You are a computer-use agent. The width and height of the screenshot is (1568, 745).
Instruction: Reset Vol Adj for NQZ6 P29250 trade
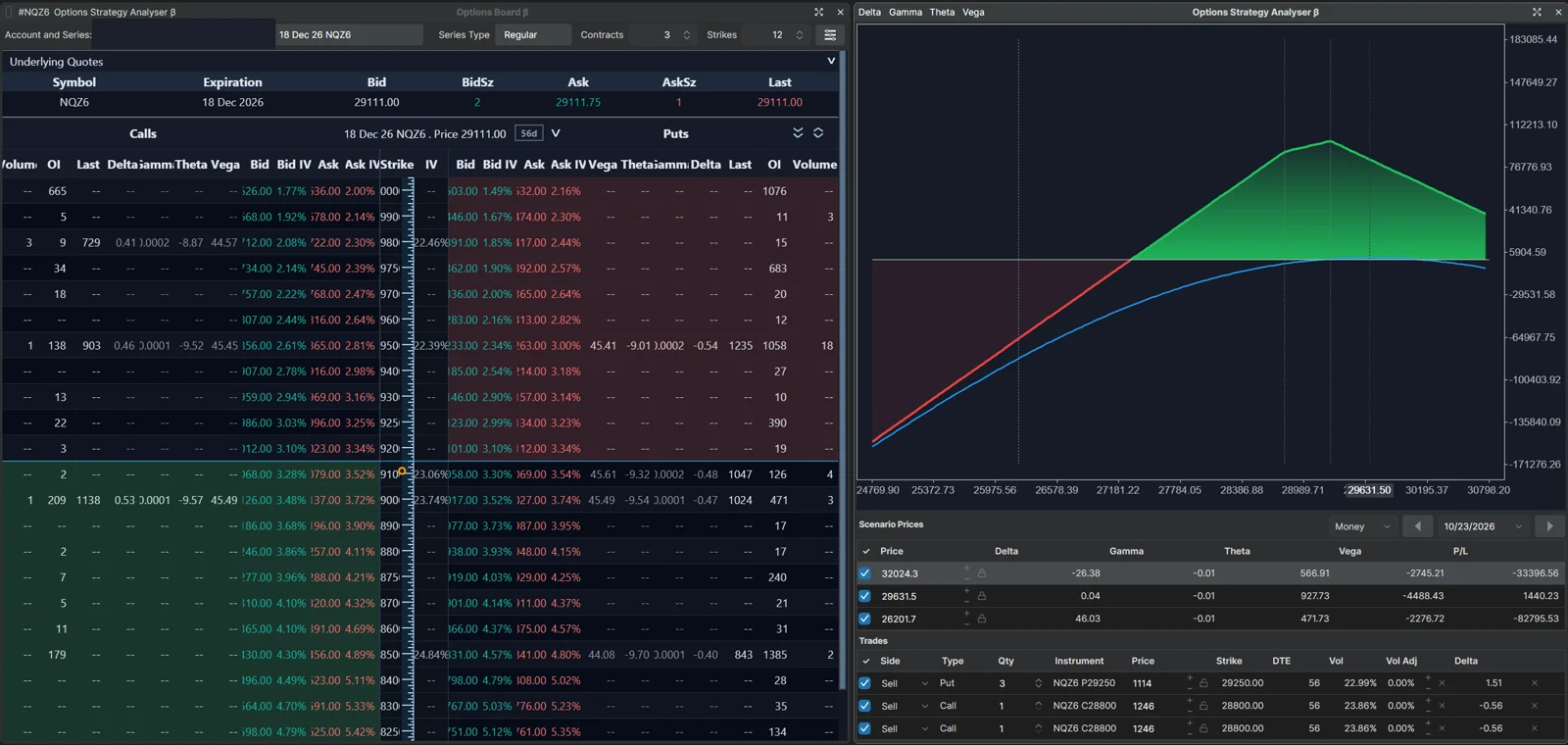tap(1442, 683)
